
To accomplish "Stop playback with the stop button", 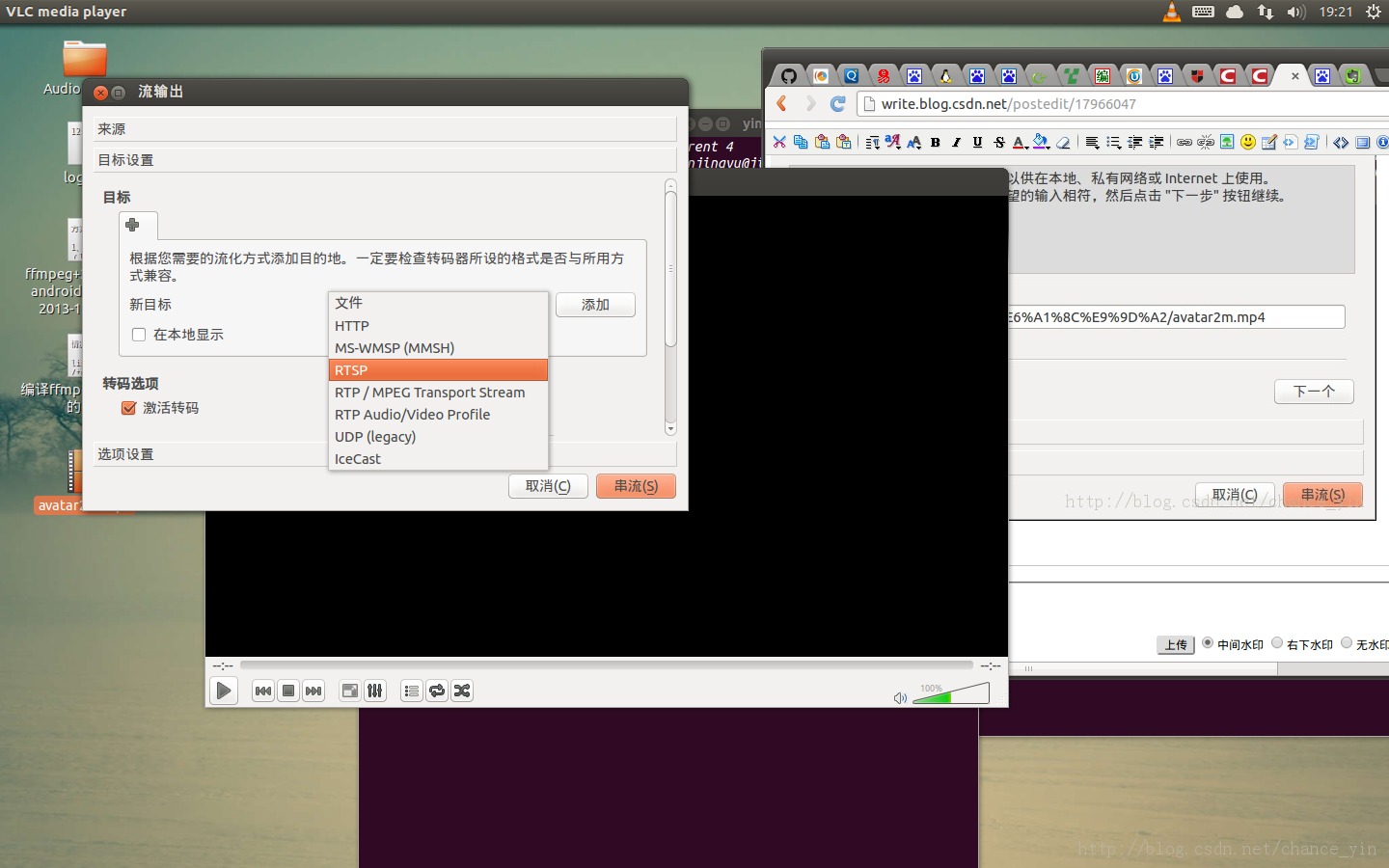I will [x=288, y=691].
